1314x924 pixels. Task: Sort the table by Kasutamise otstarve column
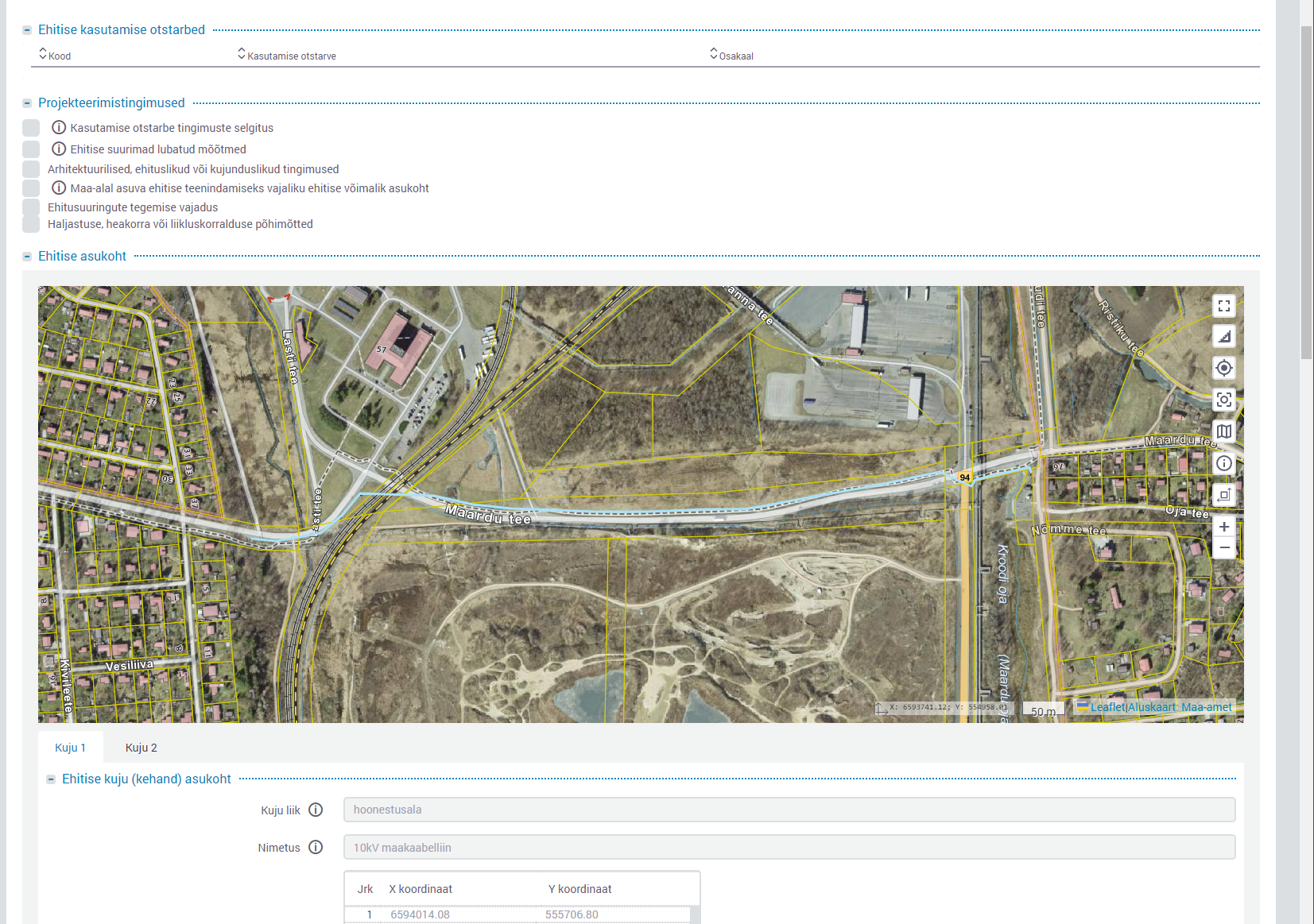tap(291, 56)
